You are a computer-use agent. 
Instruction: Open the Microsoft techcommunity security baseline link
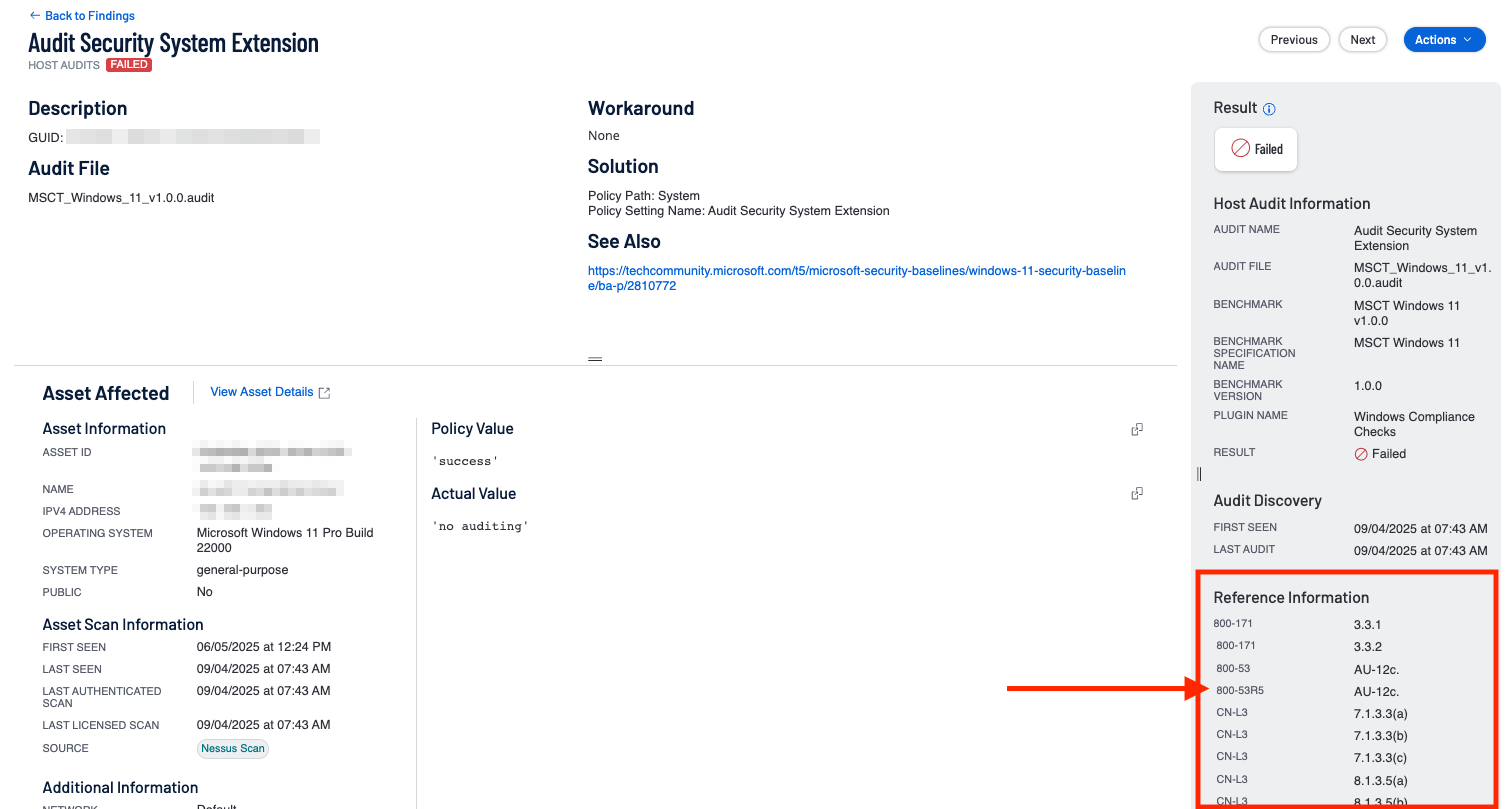pyautogui.click(x=856, y=278)
